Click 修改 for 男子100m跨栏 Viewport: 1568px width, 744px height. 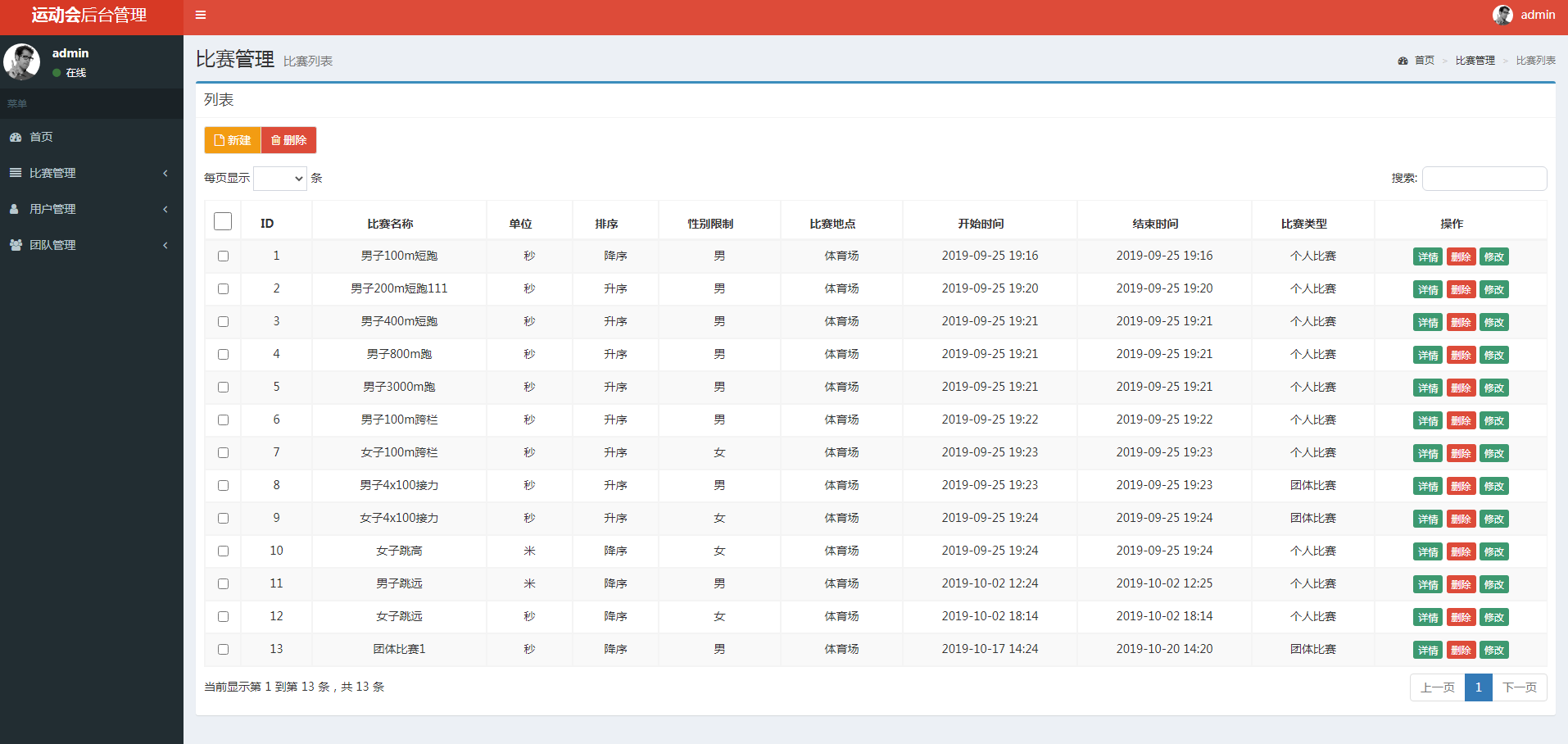point(1494,420)
